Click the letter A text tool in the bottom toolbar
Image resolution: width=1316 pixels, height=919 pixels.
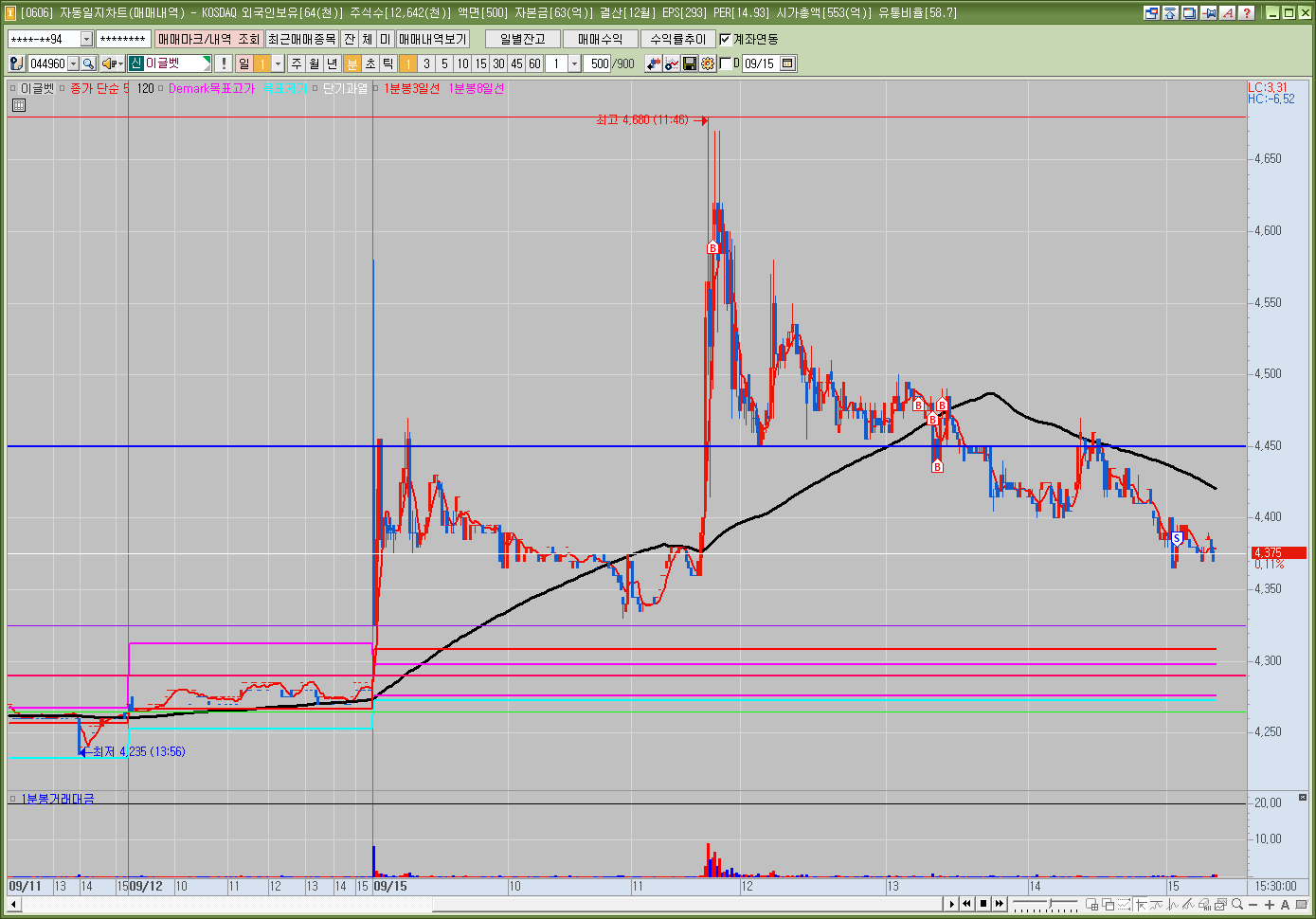click(1285, 904)
